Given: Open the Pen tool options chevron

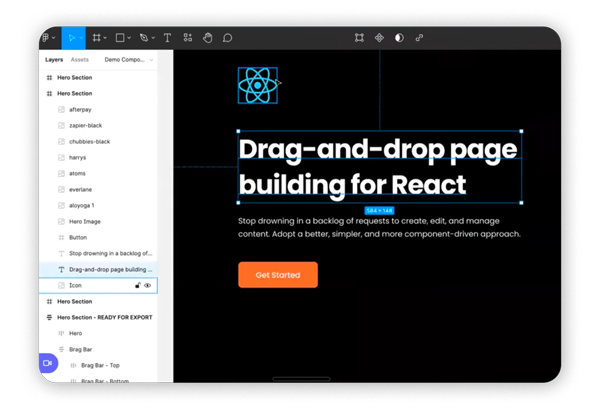Looking at the screenshot, I should tap(153, 38).
